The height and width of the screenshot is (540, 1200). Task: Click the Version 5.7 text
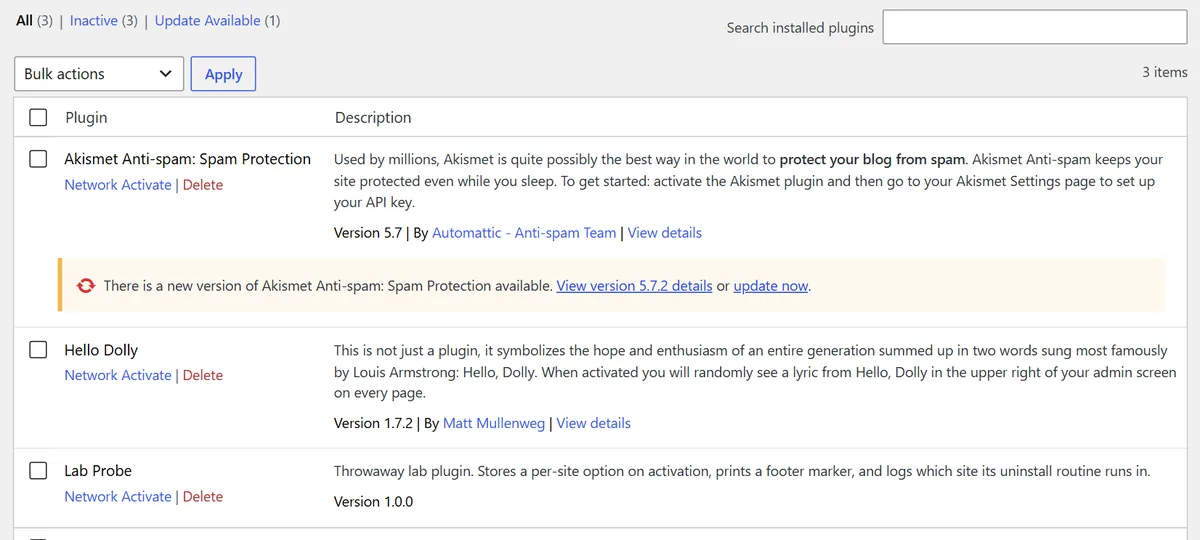point(368,233)
